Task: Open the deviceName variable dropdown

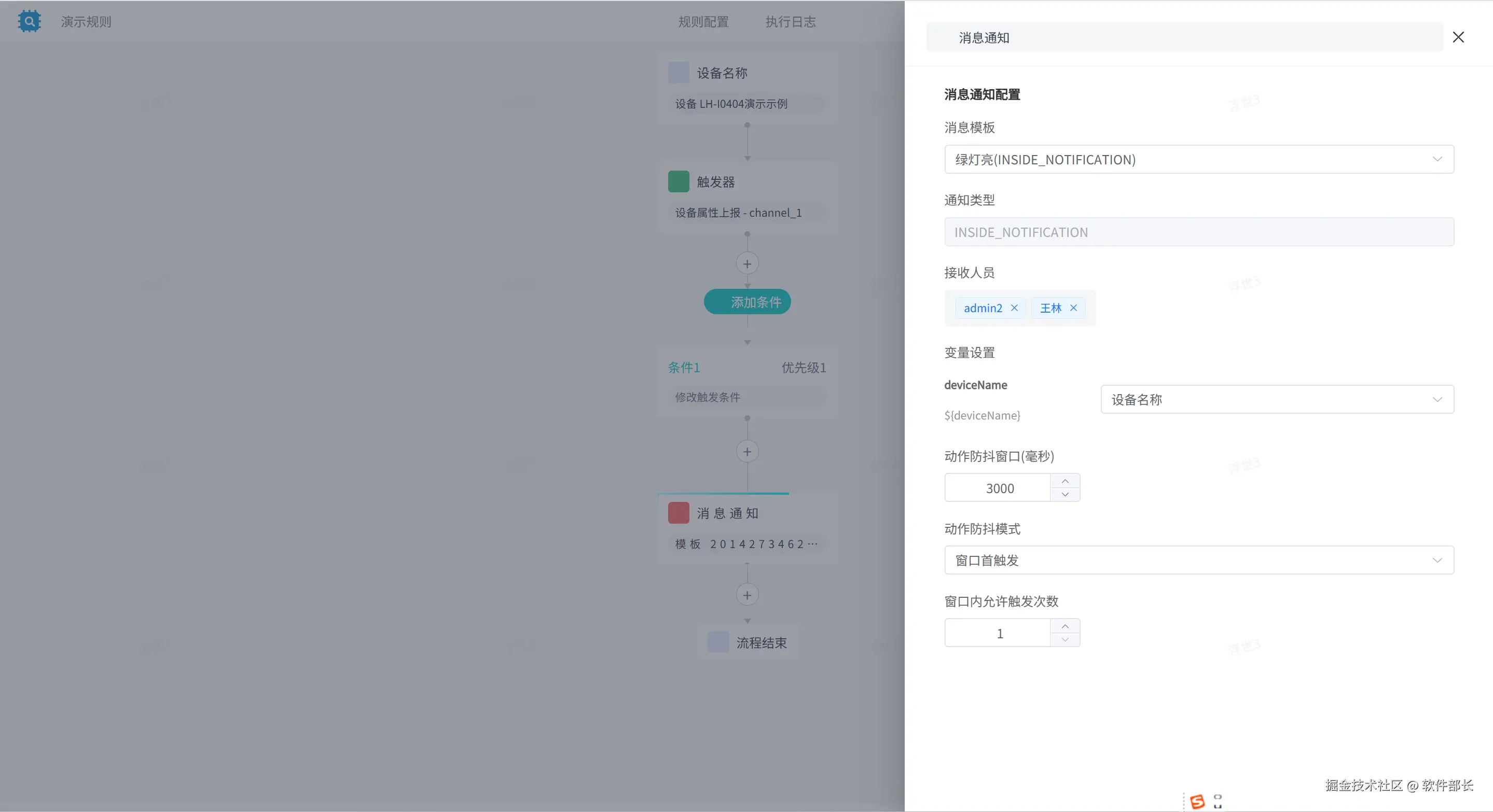Action: pos(1276,400)
